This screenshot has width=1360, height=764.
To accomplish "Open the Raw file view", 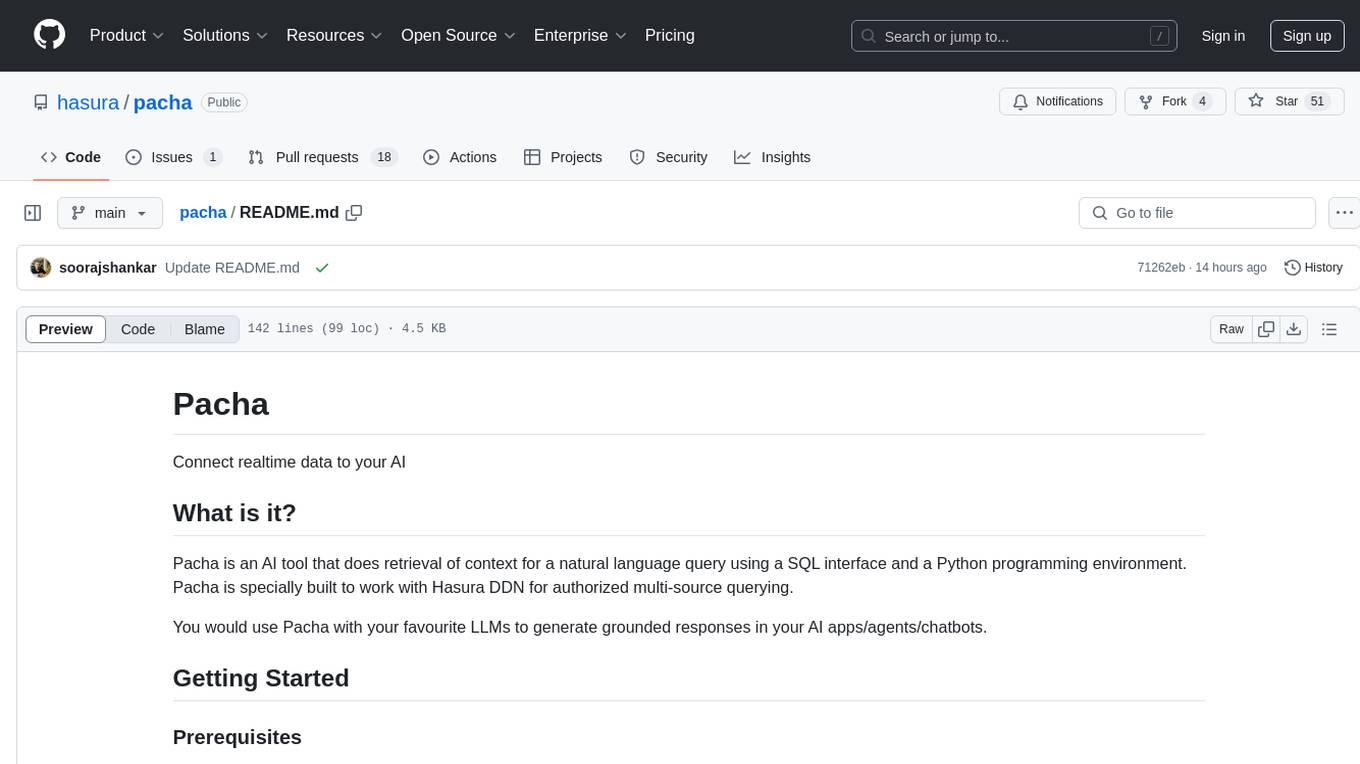I will click(x=1231, y=329).
